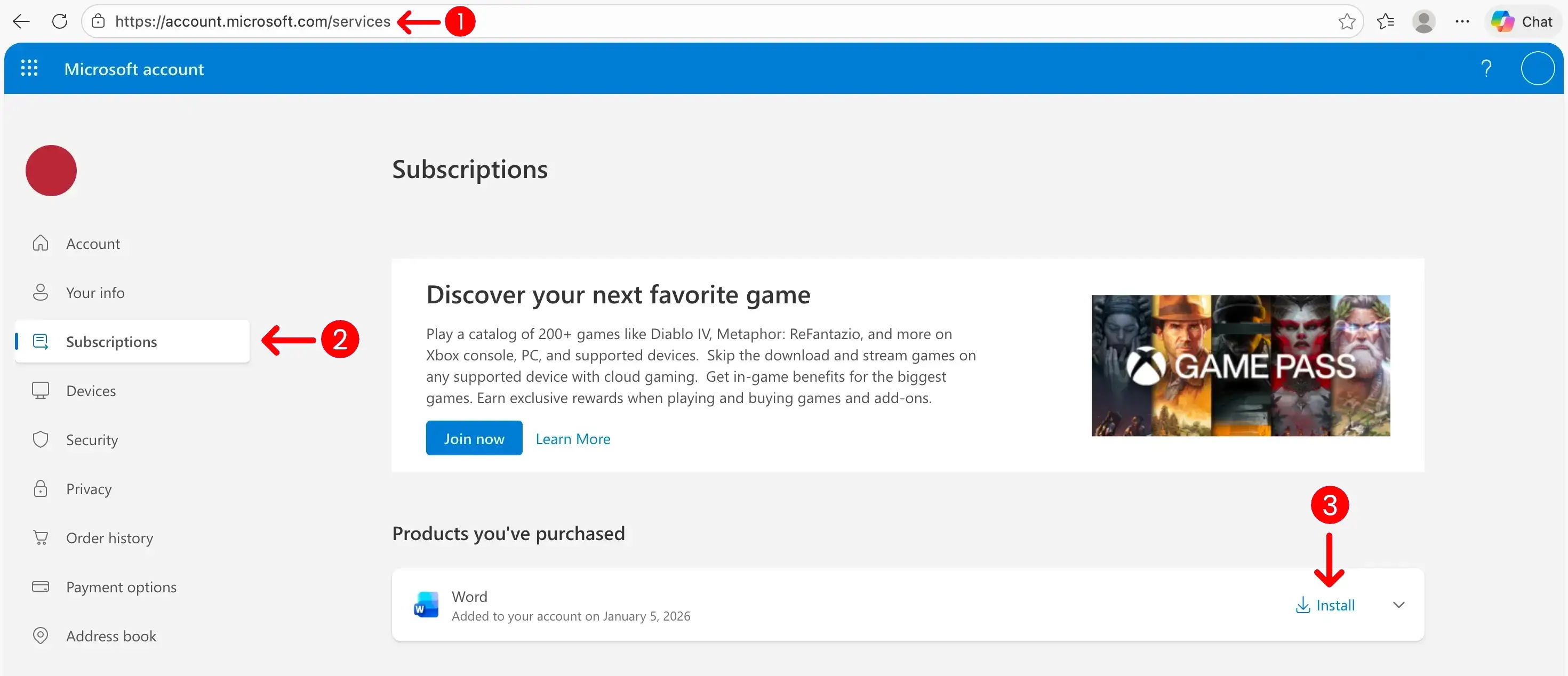Open browser profile avatar icon

1424,22
